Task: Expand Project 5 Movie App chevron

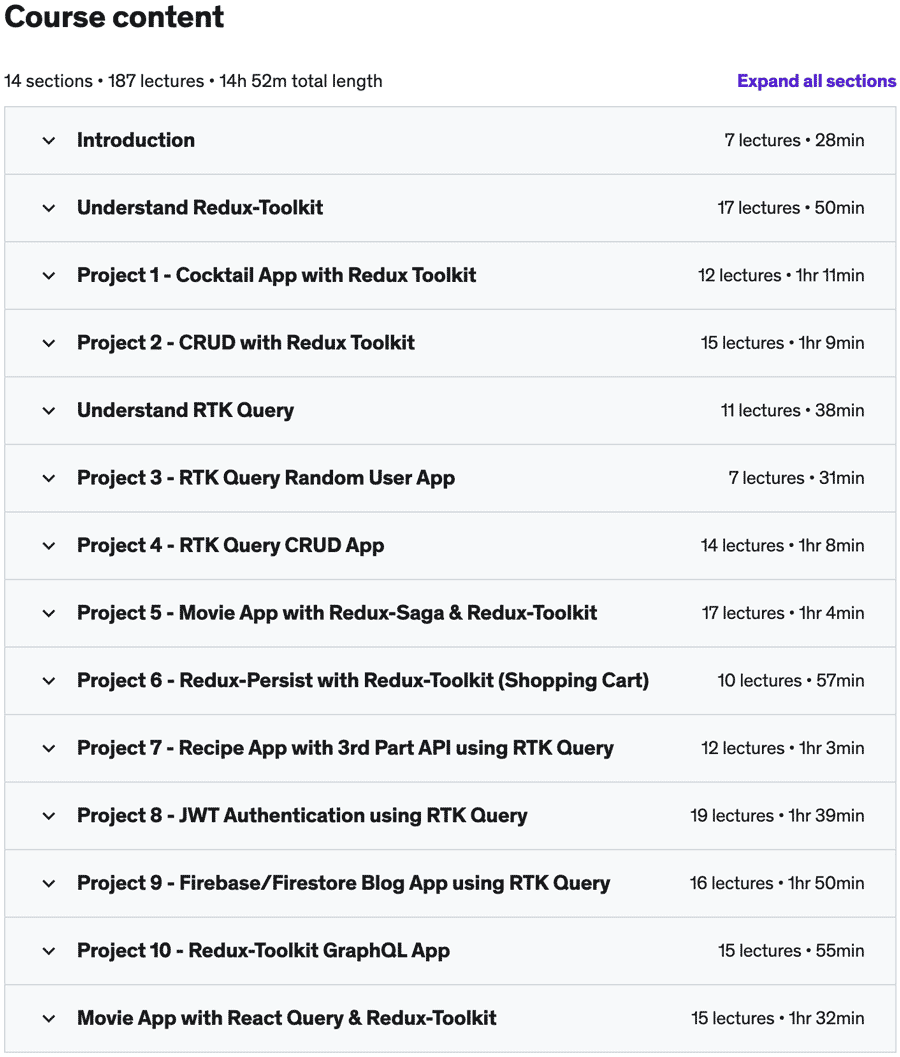Action: tap(49, 613)
